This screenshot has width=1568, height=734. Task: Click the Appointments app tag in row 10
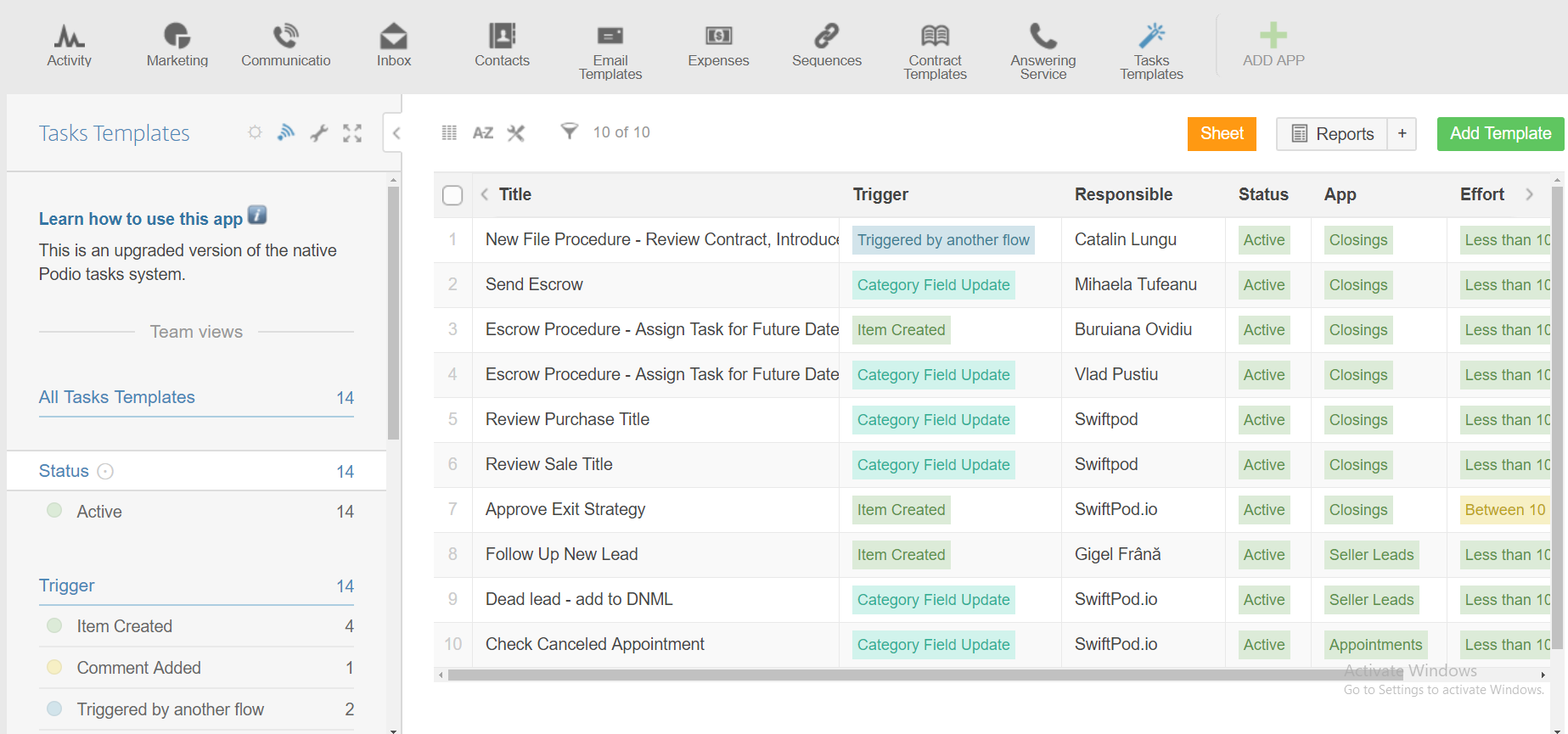pyautogui.click(x=1375, y=645)
